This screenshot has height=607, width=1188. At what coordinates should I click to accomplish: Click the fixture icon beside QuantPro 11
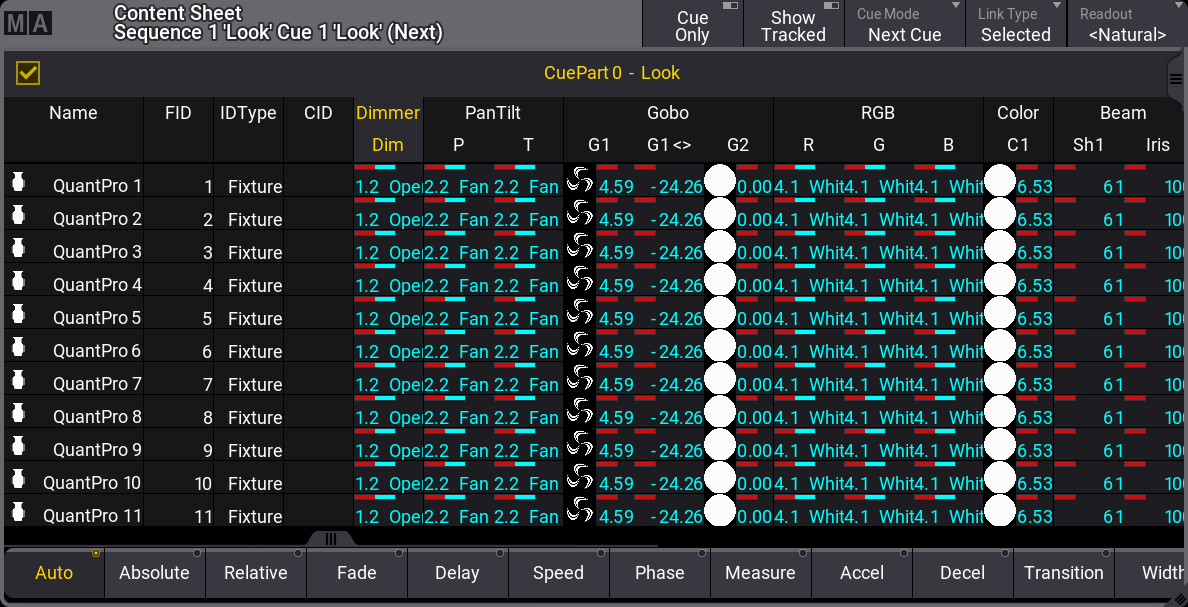[x=18, y=511]
